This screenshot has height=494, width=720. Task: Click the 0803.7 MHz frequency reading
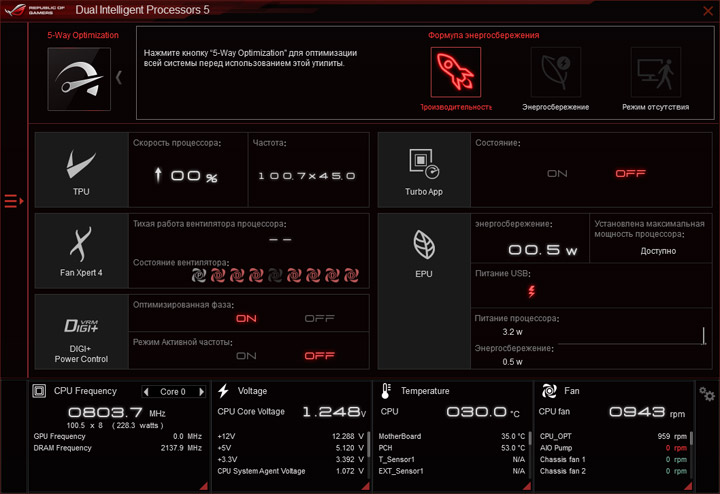117,412
